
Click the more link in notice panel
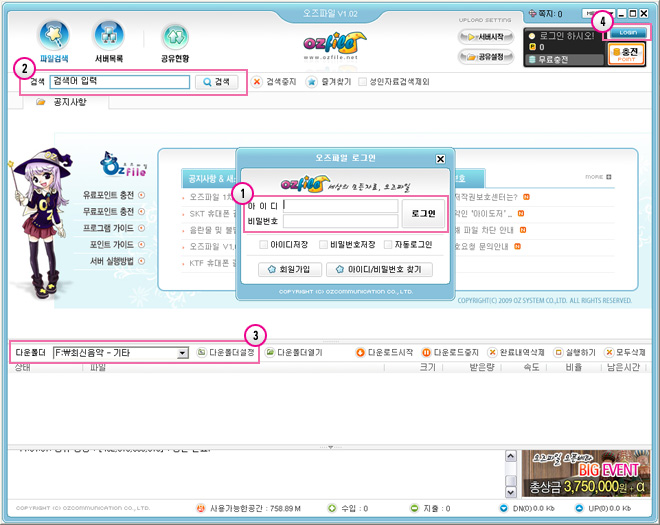(x=598, y=177)
